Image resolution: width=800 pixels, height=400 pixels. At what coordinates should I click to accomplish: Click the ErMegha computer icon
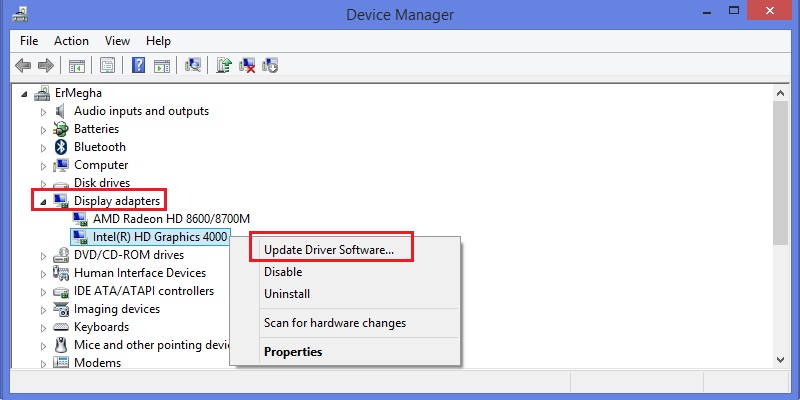(x=42, y=93)
